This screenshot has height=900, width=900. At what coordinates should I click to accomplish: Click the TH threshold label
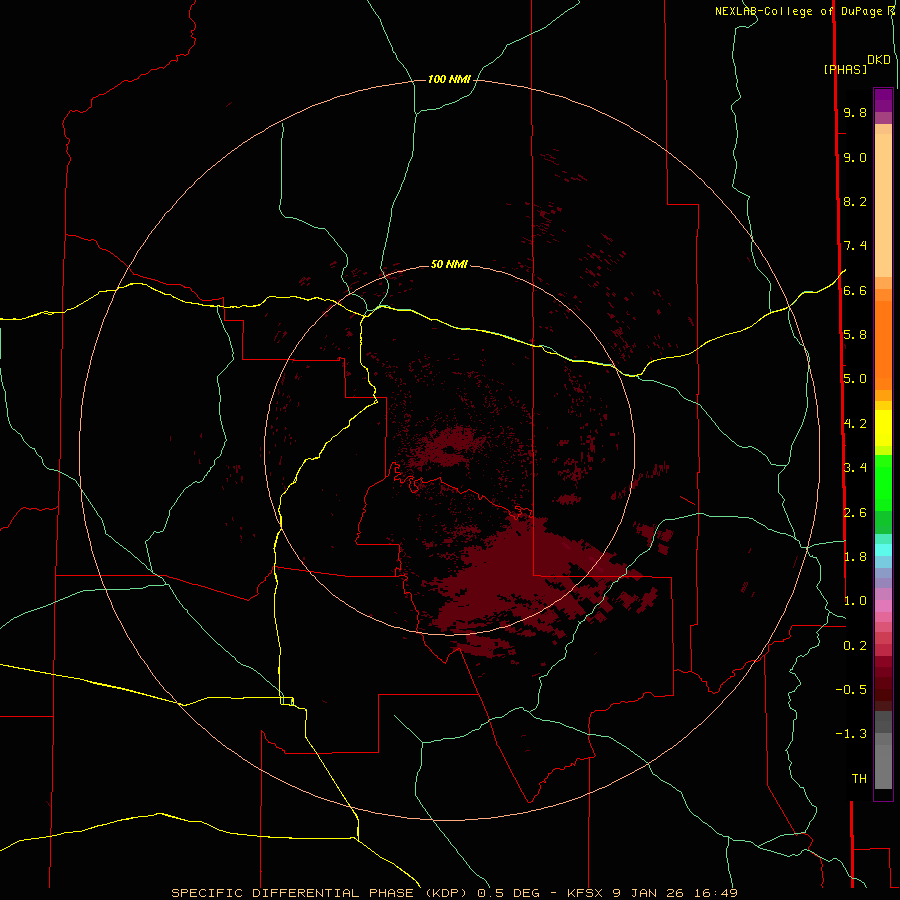[859, 778]
